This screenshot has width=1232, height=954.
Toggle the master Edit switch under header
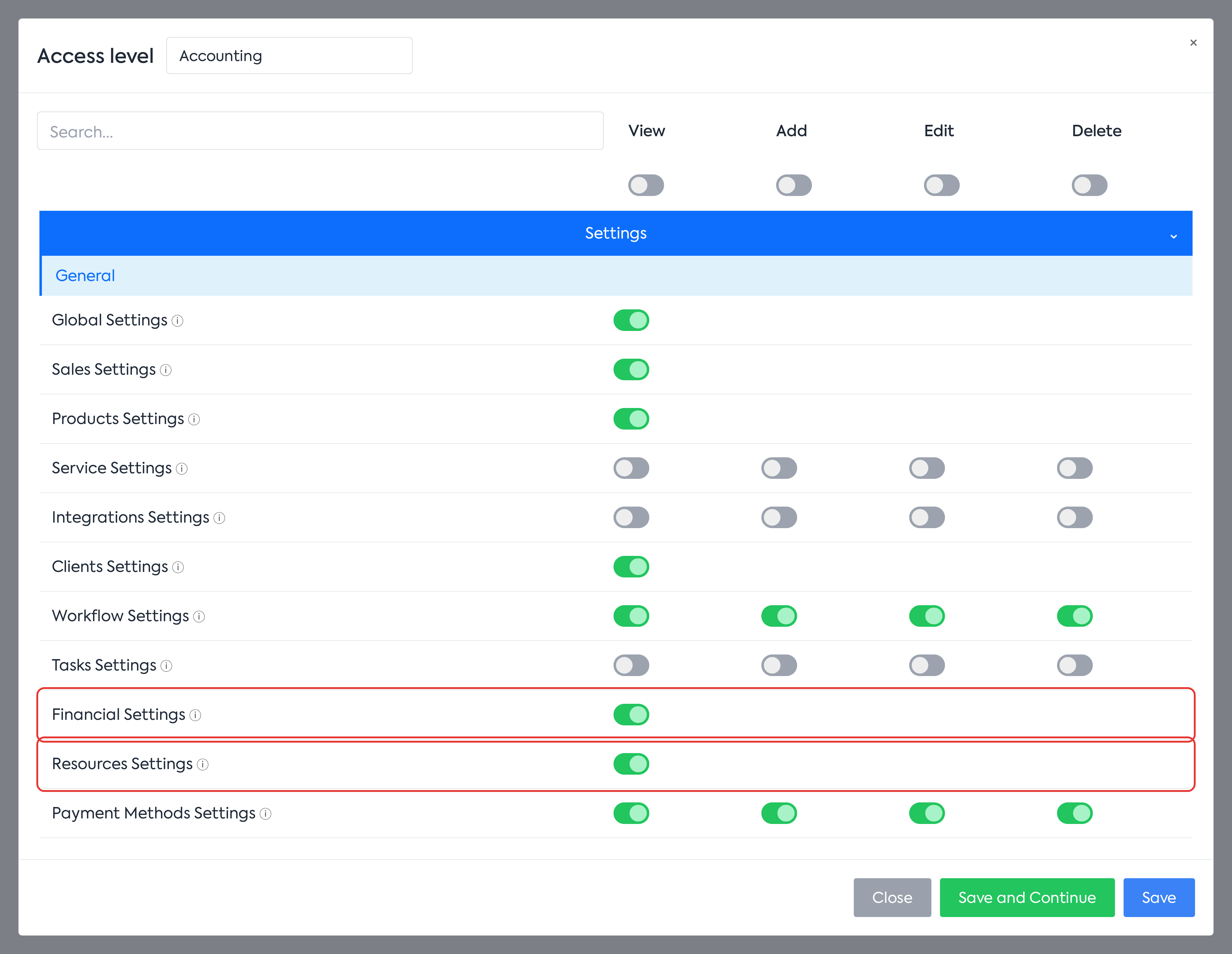tap(942, 185)
